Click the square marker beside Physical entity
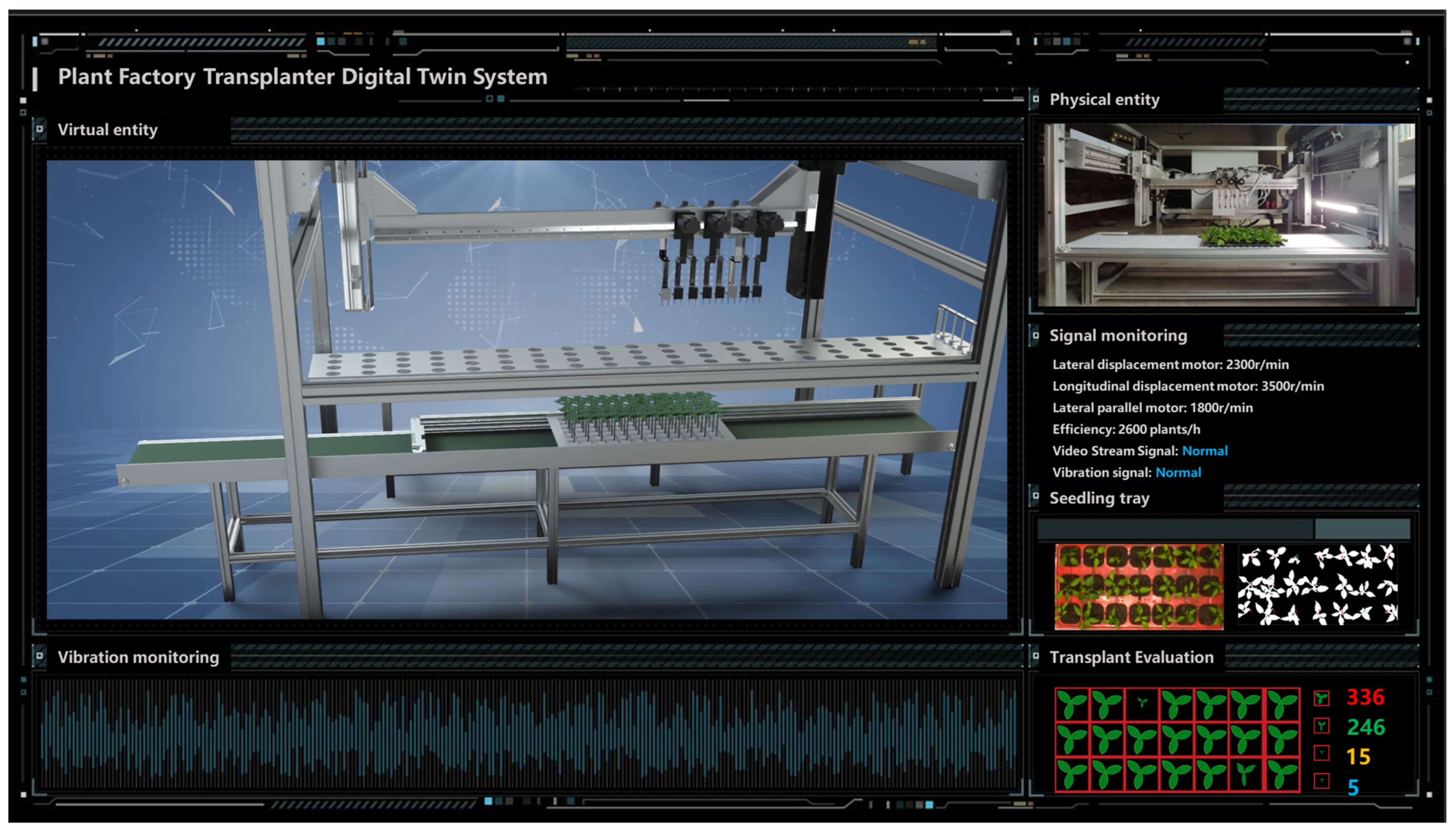 pyautogui.click(x=1036, y=99)
